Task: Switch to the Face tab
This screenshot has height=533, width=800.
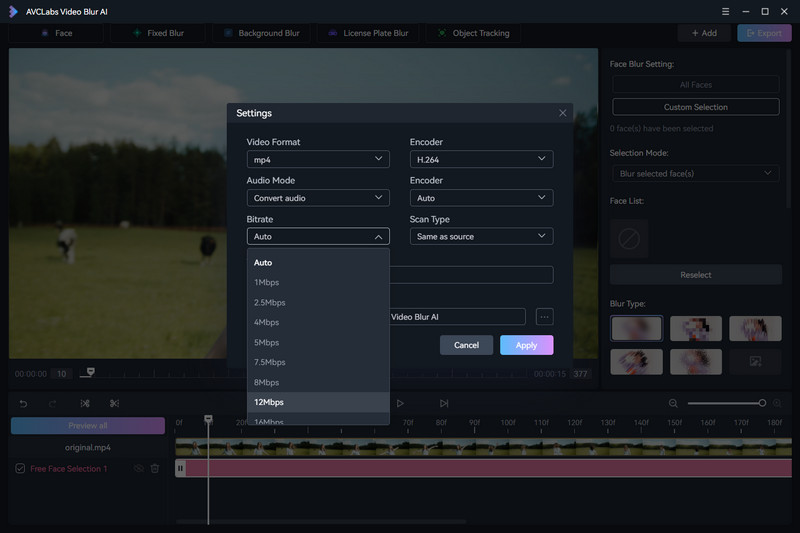Action: [x=56, y=33]
